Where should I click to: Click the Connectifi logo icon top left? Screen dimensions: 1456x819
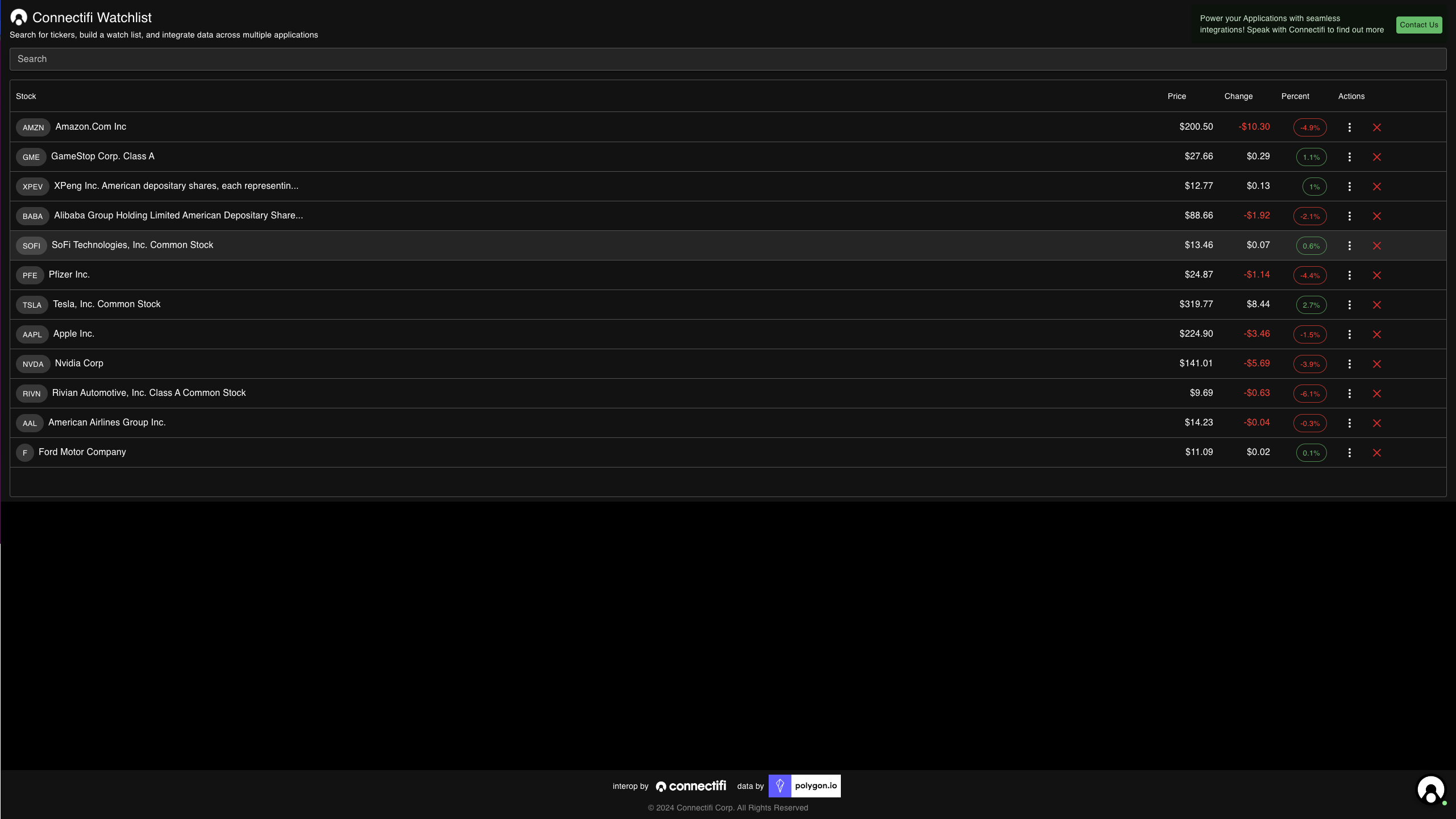pos(19,17)
